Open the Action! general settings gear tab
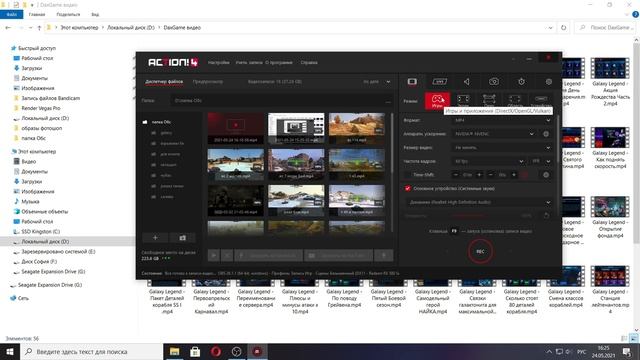Viewport: 640px width, 360px height. pos(549,82)
